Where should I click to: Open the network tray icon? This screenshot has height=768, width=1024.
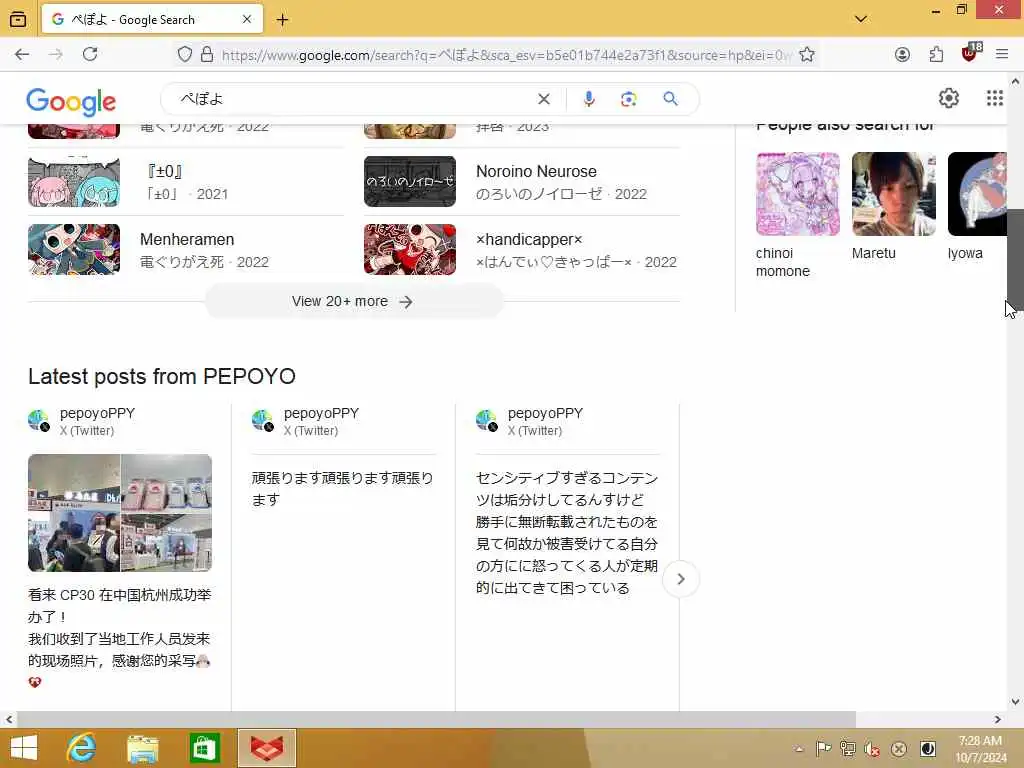(x=848, y=748)
